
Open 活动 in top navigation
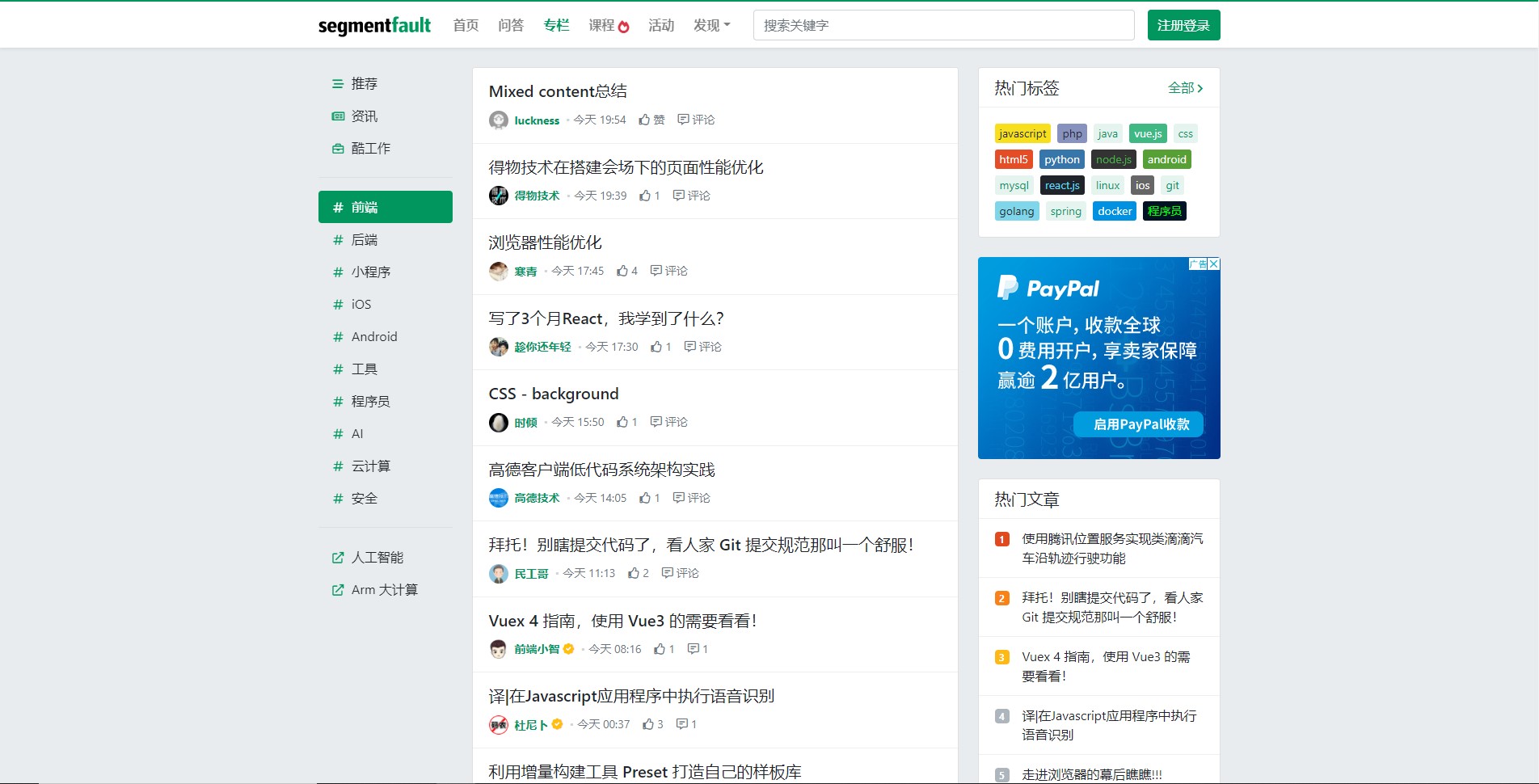click(661, 26)
